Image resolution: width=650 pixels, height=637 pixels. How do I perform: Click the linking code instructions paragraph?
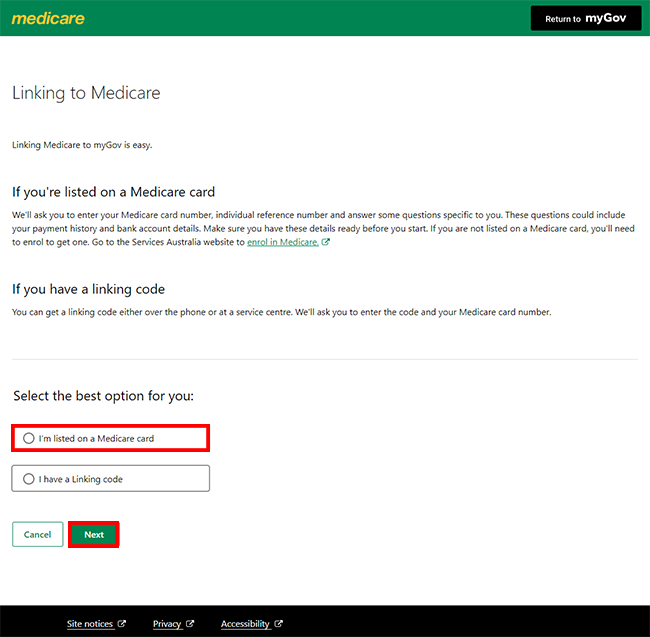[281, 312]
